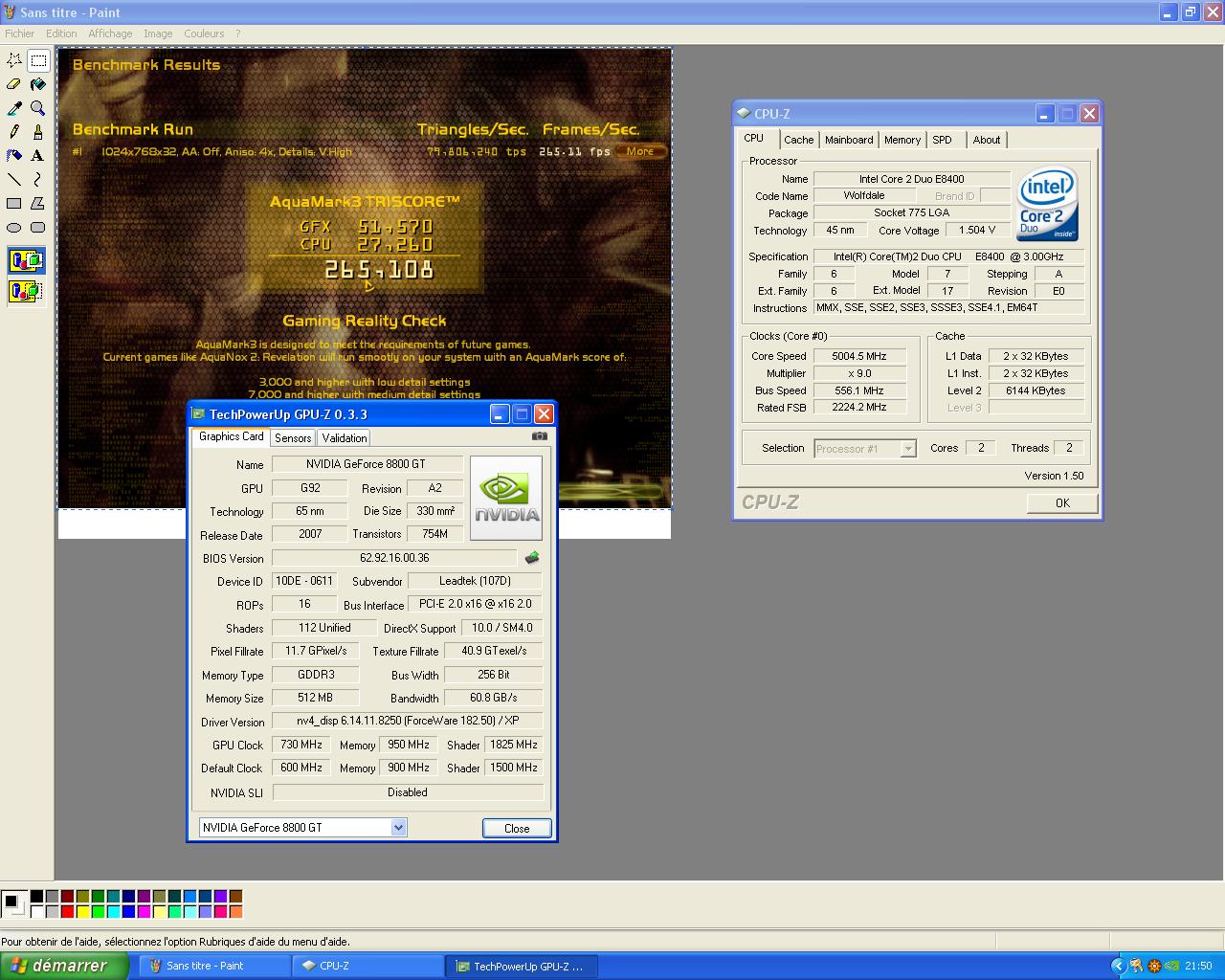Select the Pencil tool
This screenshot has width=1225, height=980.
click(14, 132)
